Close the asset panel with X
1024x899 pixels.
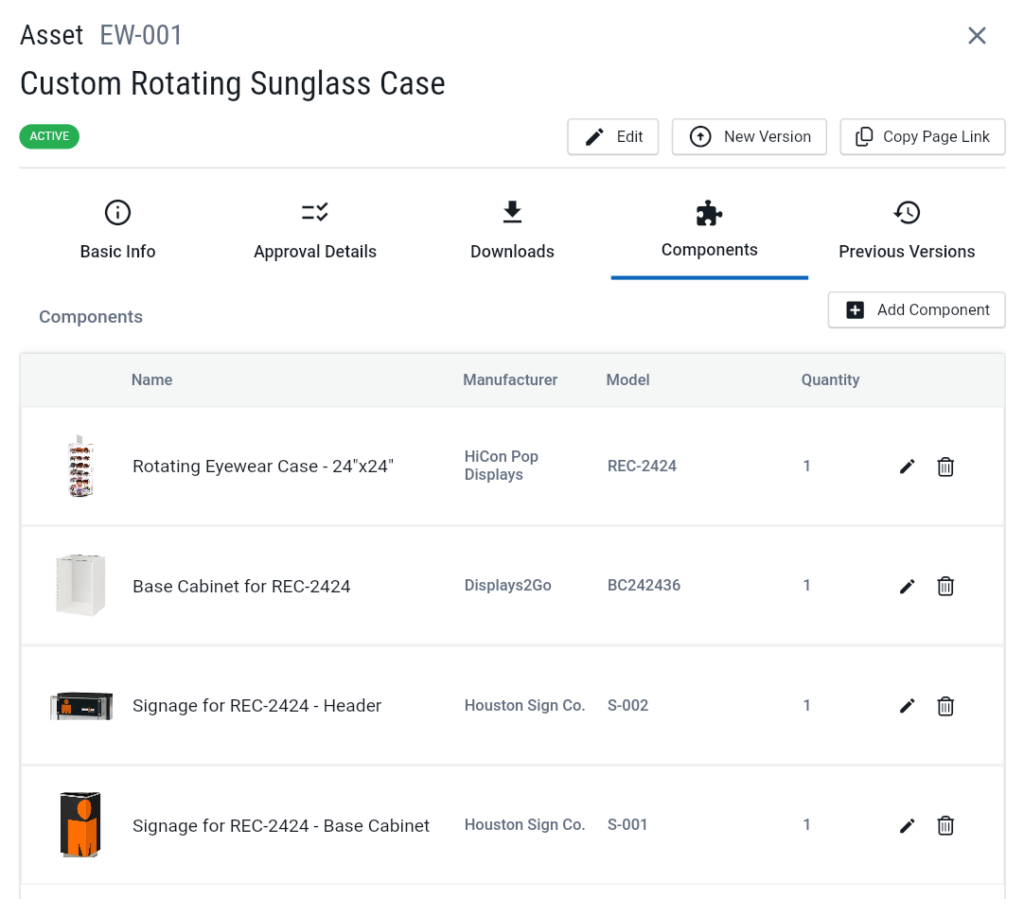[977, 36]
